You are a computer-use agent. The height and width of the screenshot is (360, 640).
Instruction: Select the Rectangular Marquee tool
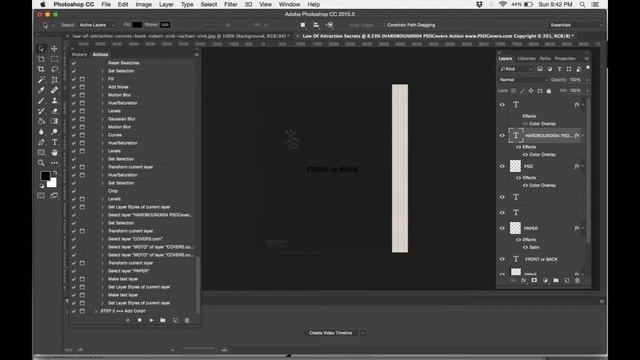click(x=54, y=59)
